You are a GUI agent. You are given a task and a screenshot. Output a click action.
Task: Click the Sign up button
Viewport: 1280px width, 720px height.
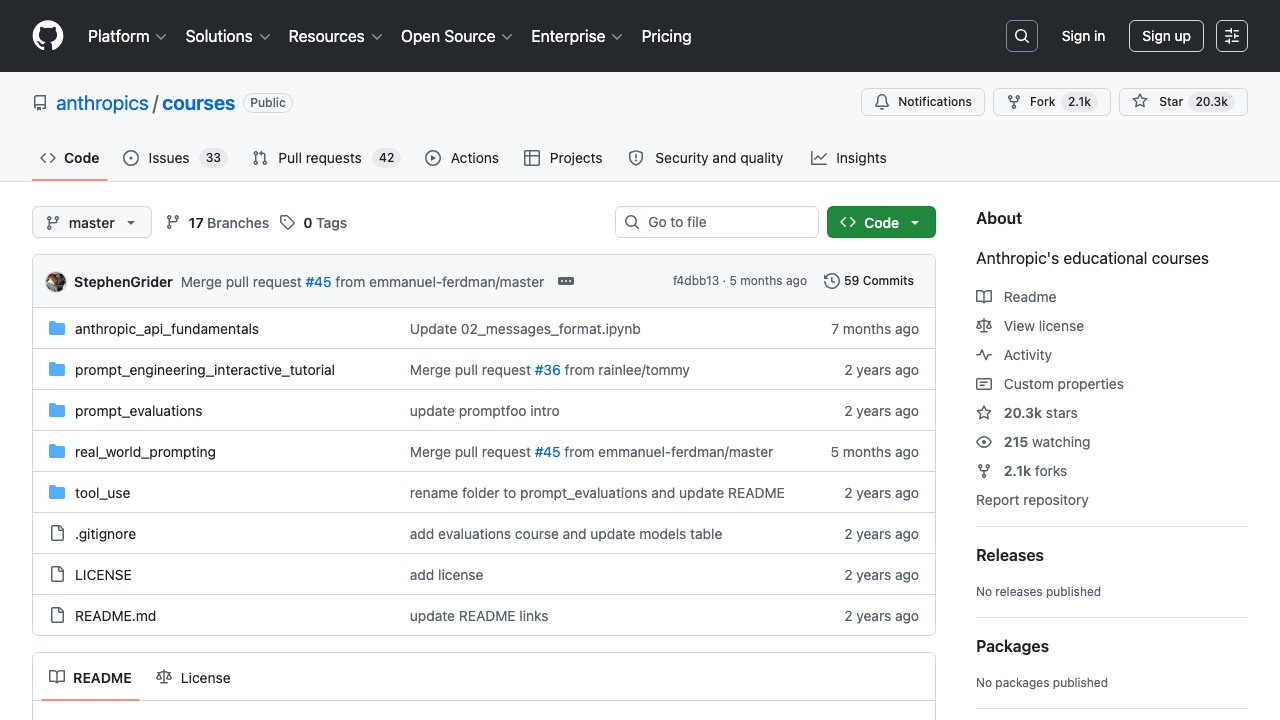[x=1166, y=36]
